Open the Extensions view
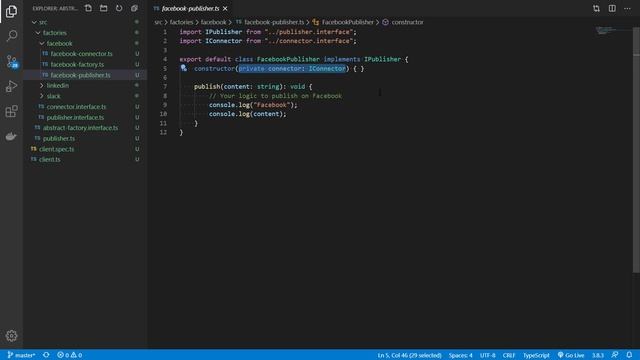The width and height of the screenshot is (640, 360). coord(11,111)
